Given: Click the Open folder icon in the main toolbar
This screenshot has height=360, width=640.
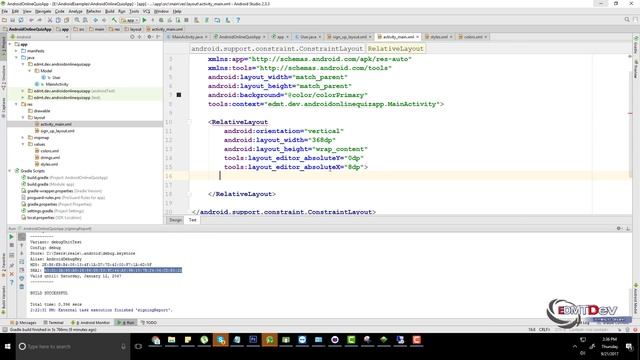Looking at the screenshot, I should (4, 20).
